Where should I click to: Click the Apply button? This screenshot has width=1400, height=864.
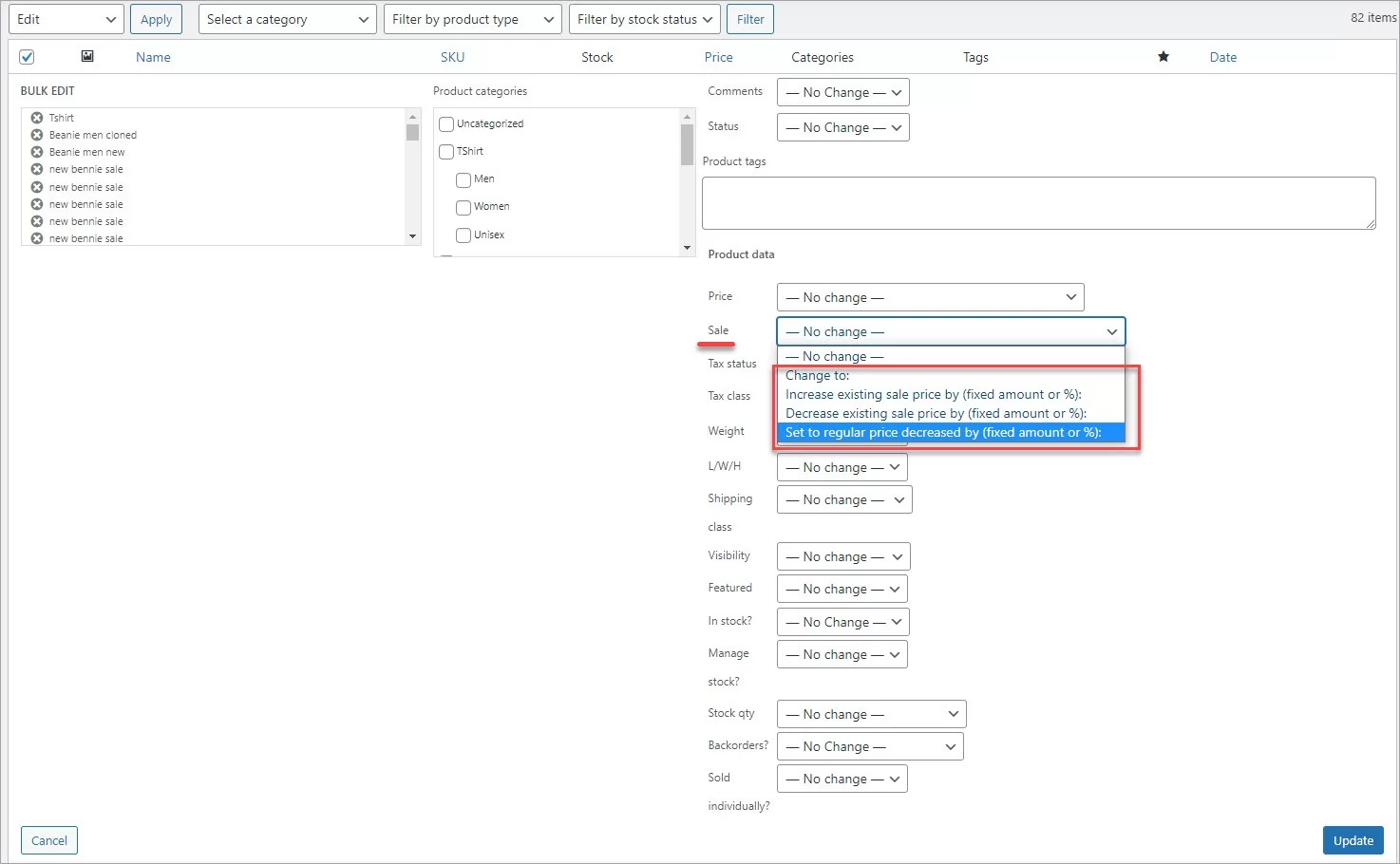(x=156, y=18)
